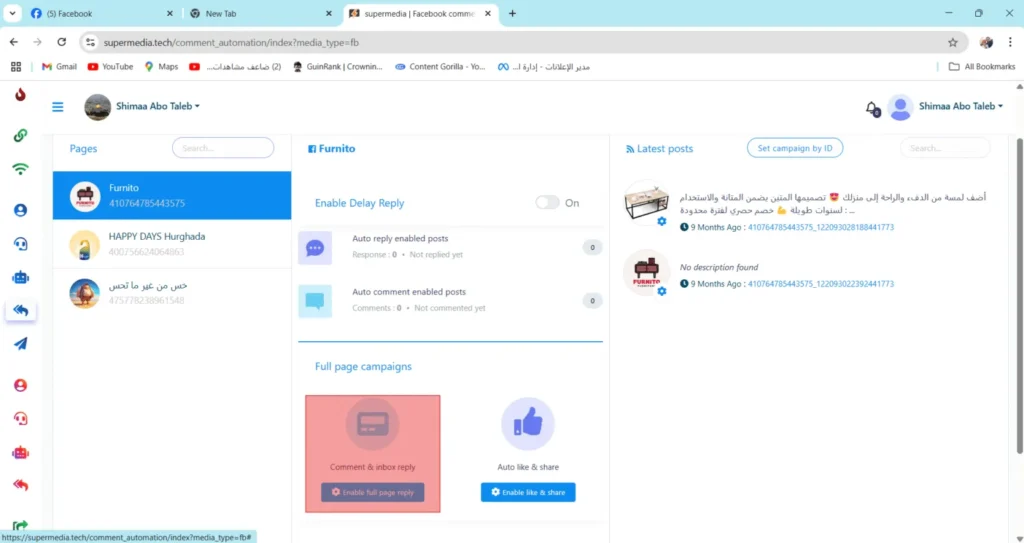This screenshot has width=1024, height=543.
Task: Select the blue reply arrows sidebar icon
Action: tap(21, 310)
